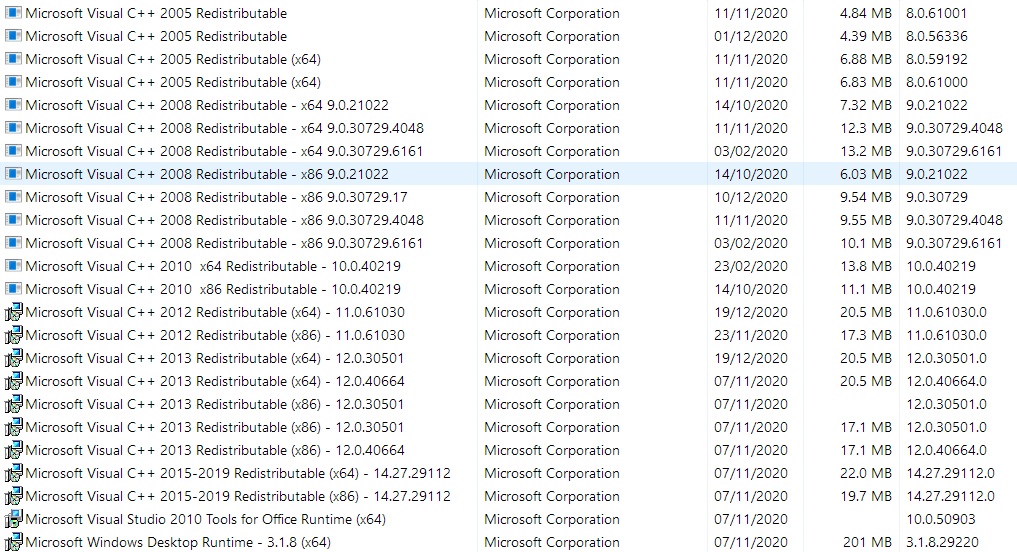The image size is (1017, 552).
Task: Click icon beside 2008 Redistributable x64 9.0.30729.4048
Action: click(13, 128)
